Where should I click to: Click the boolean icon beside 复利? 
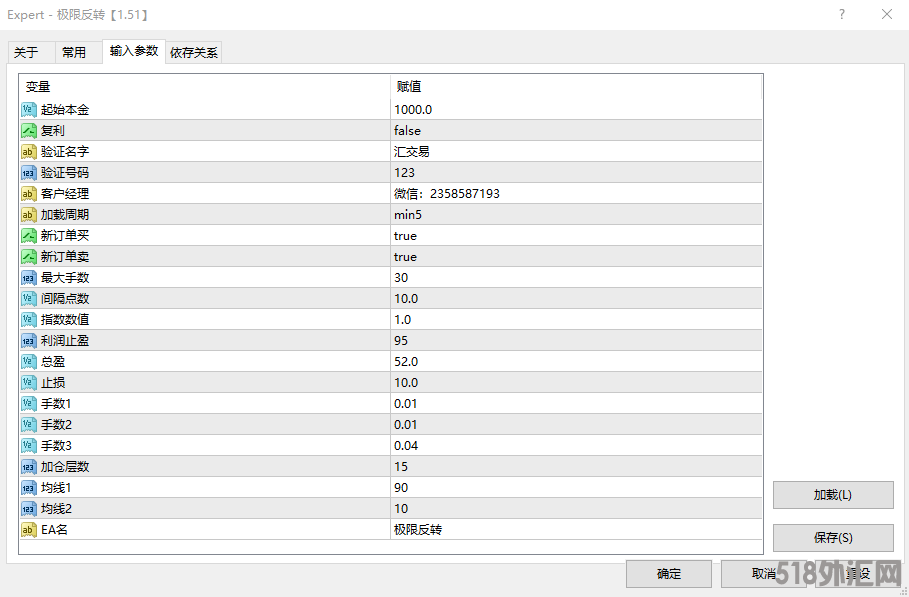click(x=29, y=130)
